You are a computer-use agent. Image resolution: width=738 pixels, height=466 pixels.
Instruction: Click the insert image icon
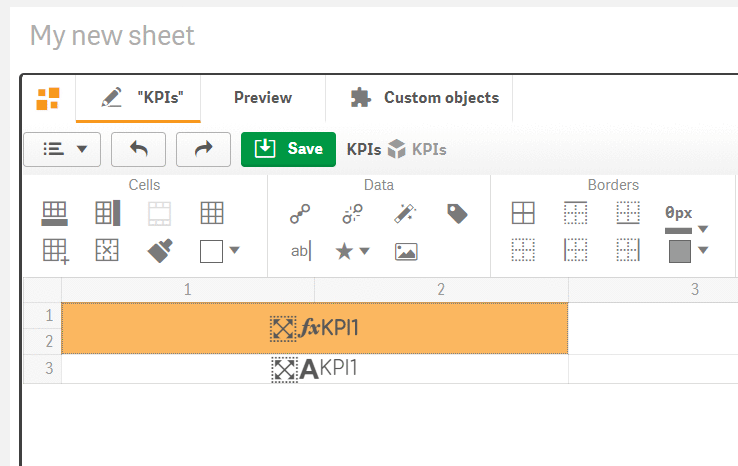pos(405,251)
